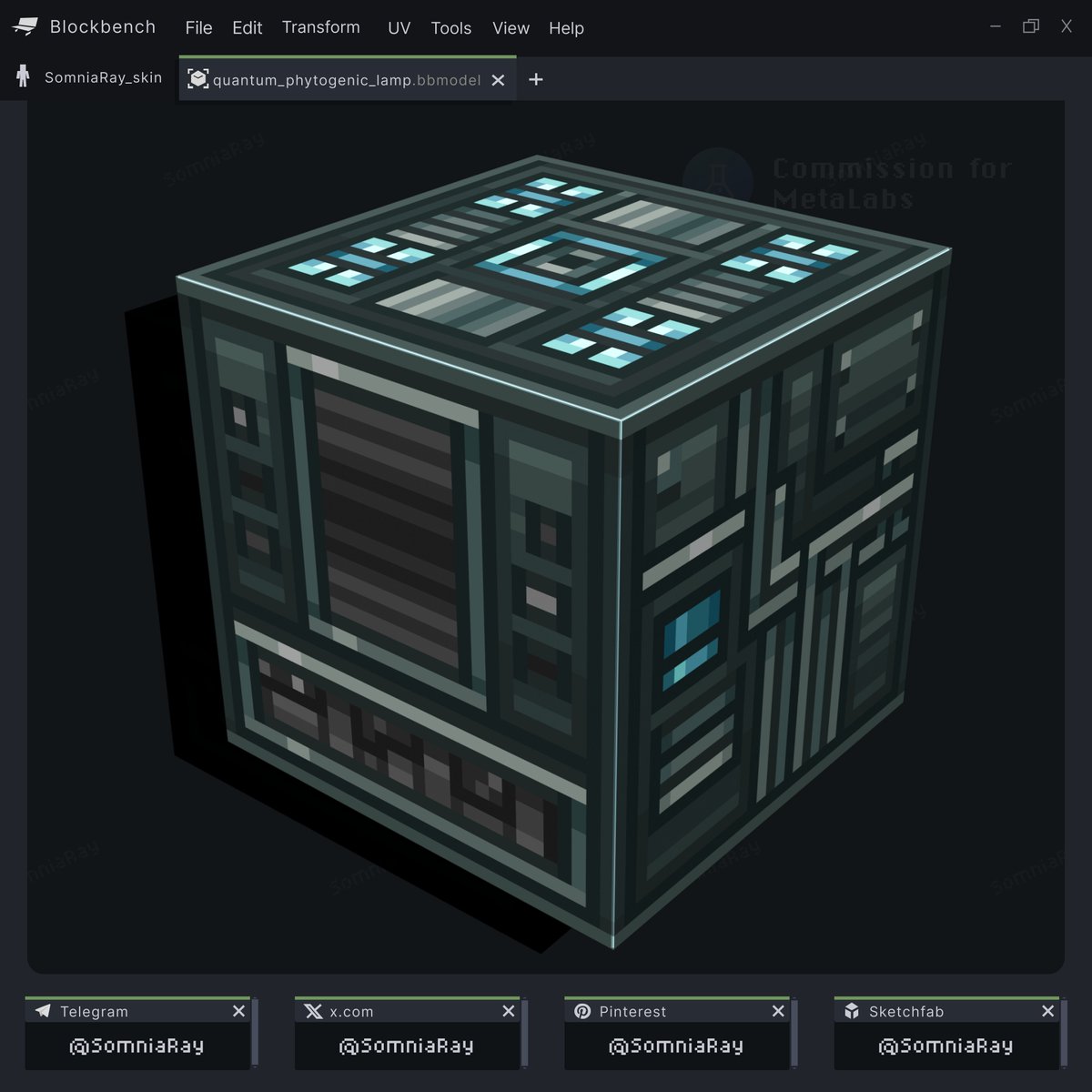Close the Sketchfab panel
The height and width of the screenshot is (1092, 1092).
pos(1047,1011)
